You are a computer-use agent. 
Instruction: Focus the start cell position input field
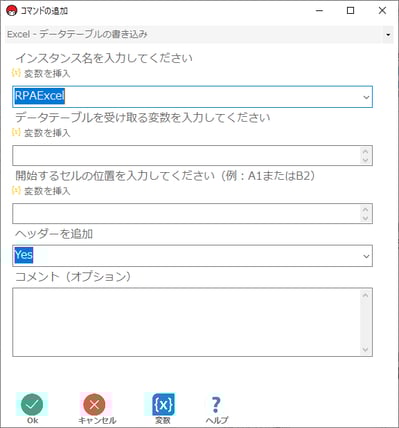click(x=192, y=213)
